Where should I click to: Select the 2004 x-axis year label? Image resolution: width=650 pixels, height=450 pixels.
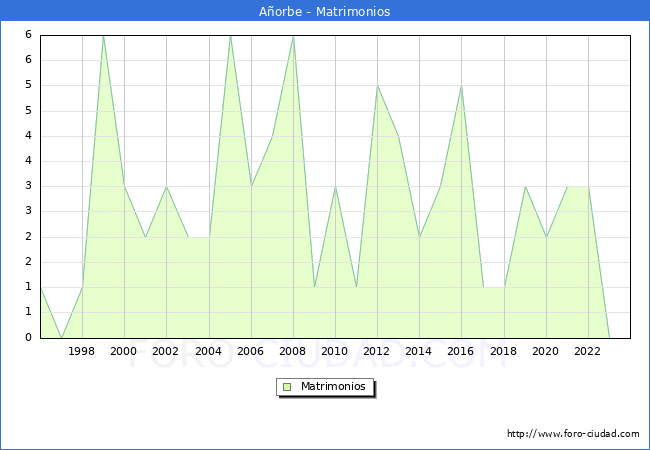[x=208, y=351]
